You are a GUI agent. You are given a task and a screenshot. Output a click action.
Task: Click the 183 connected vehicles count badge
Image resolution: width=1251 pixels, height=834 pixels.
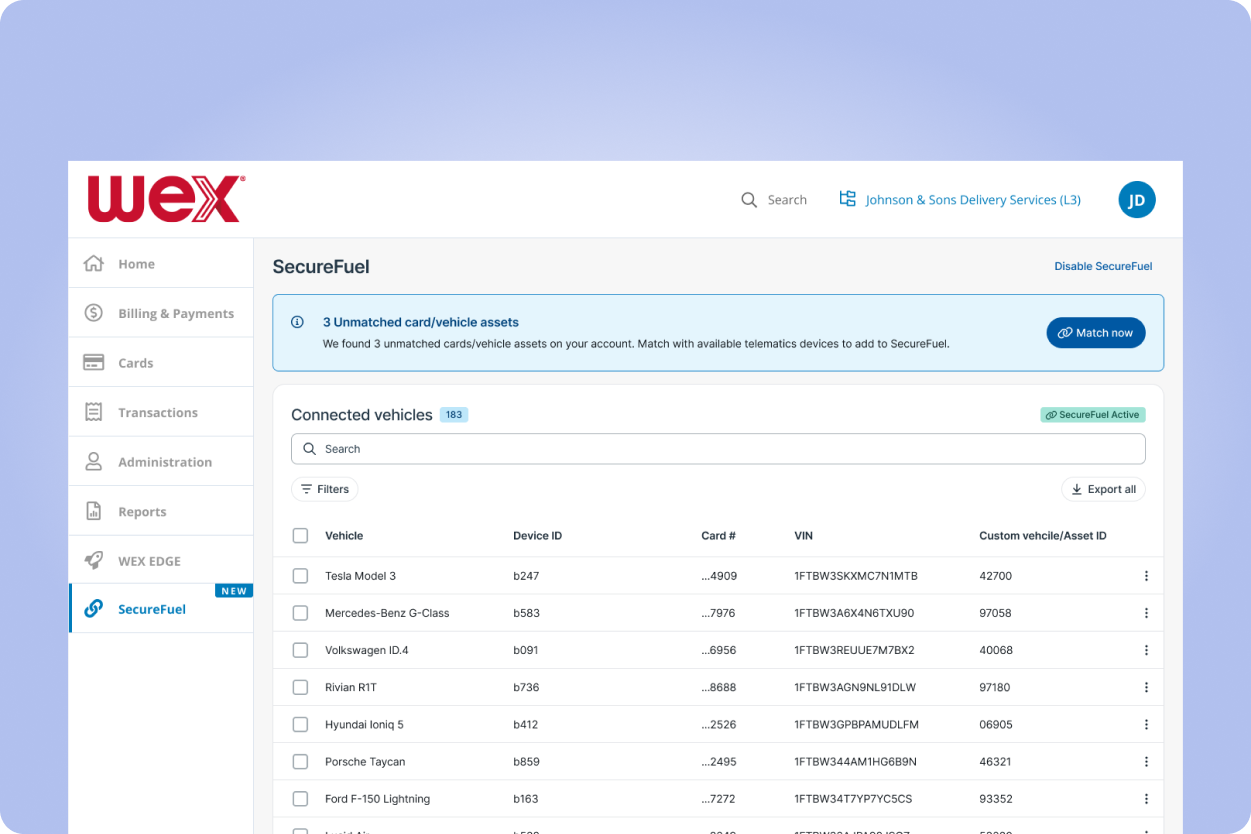coord(454,414)
